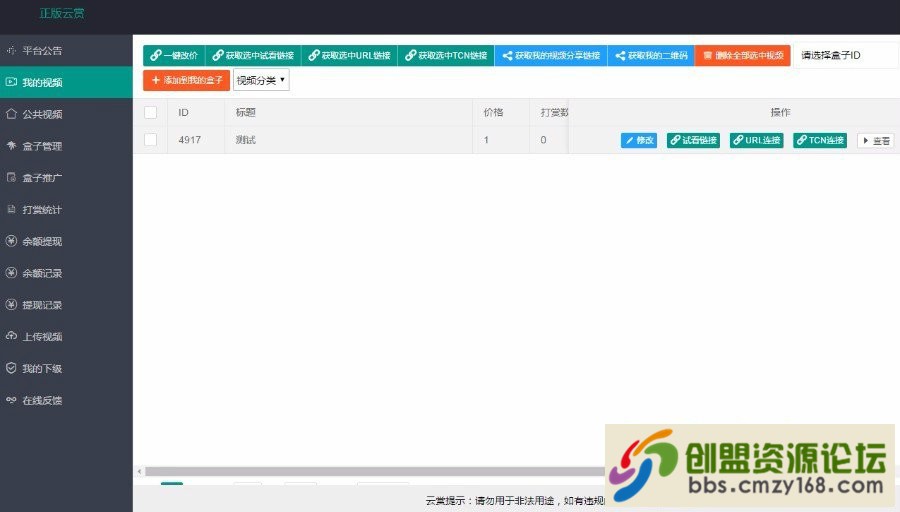
Task: Click the 查看 play button in row 4917
Action: (876, 140)
